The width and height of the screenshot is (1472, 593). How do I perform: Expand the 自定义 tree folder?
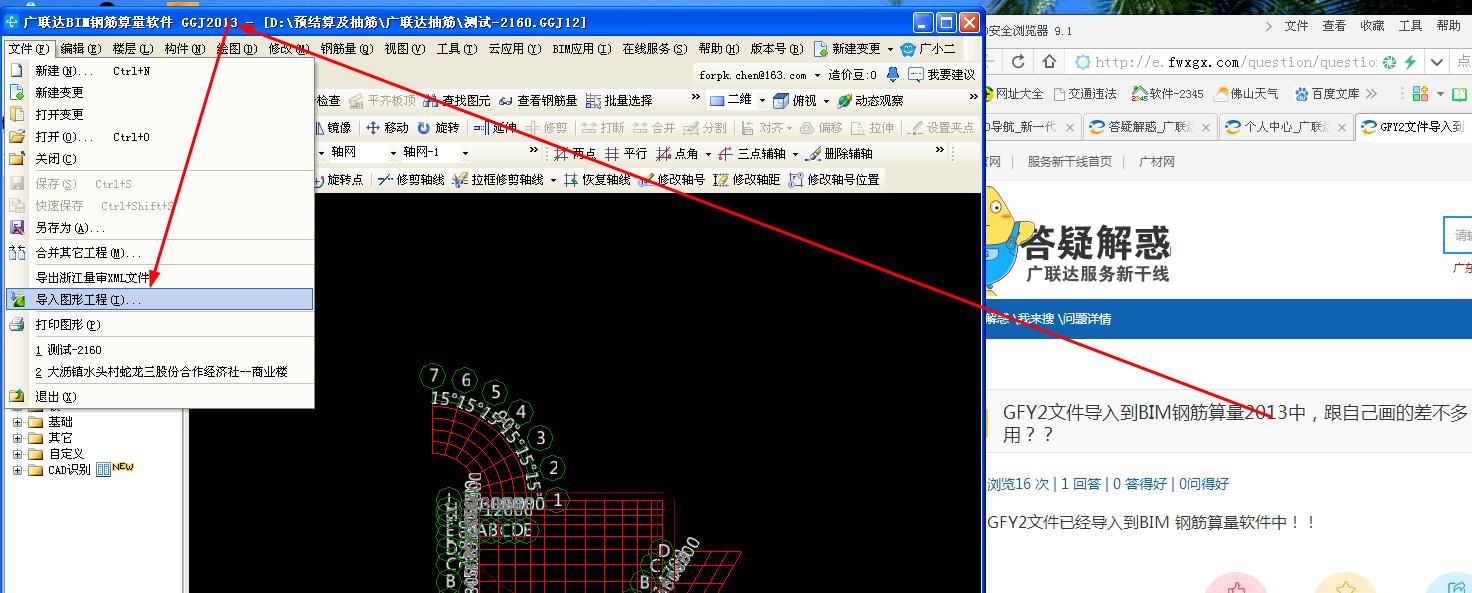(17, 454)
